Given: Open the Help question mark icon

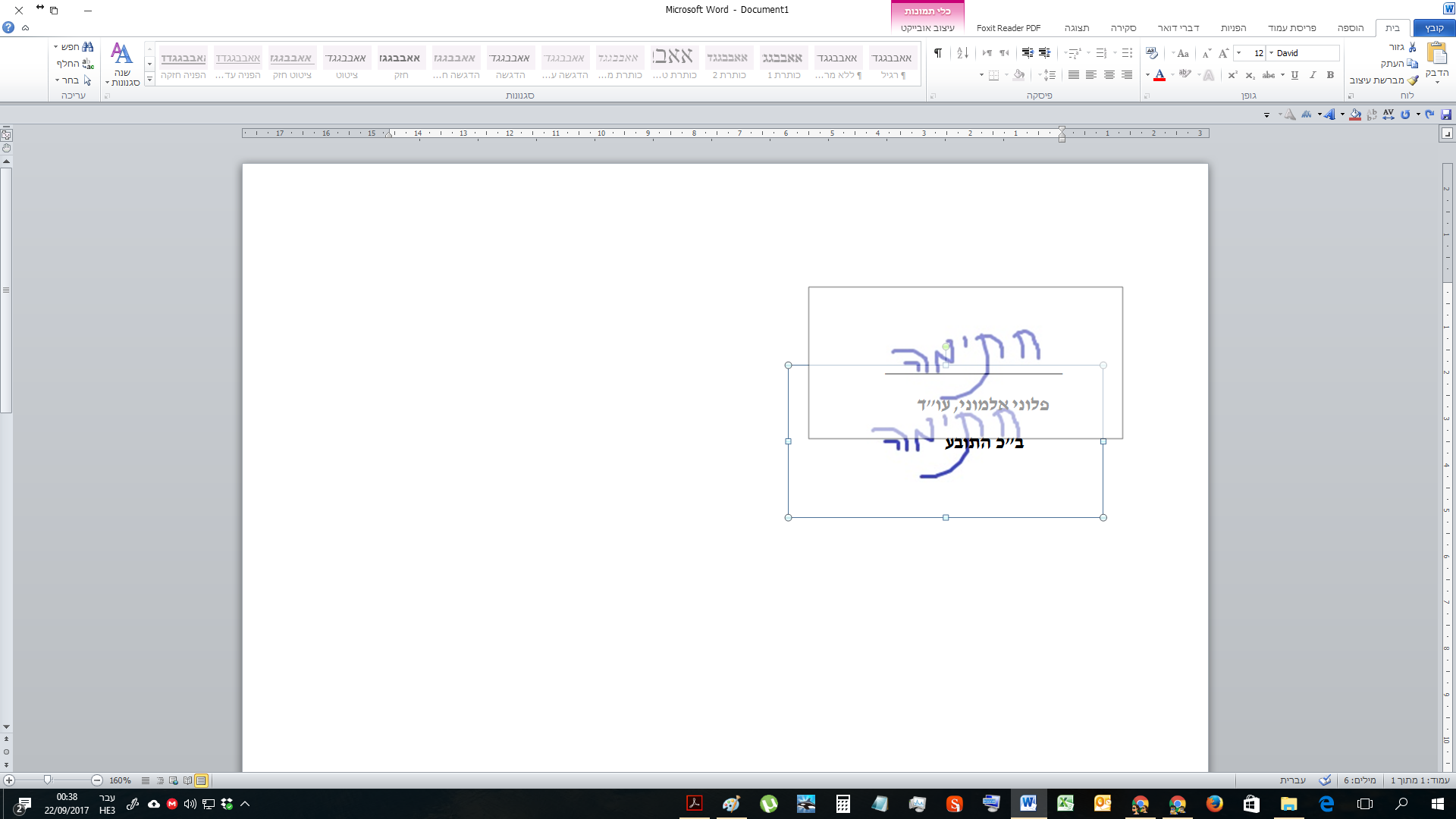Looking at the screenshot, I should coord(8,27).
